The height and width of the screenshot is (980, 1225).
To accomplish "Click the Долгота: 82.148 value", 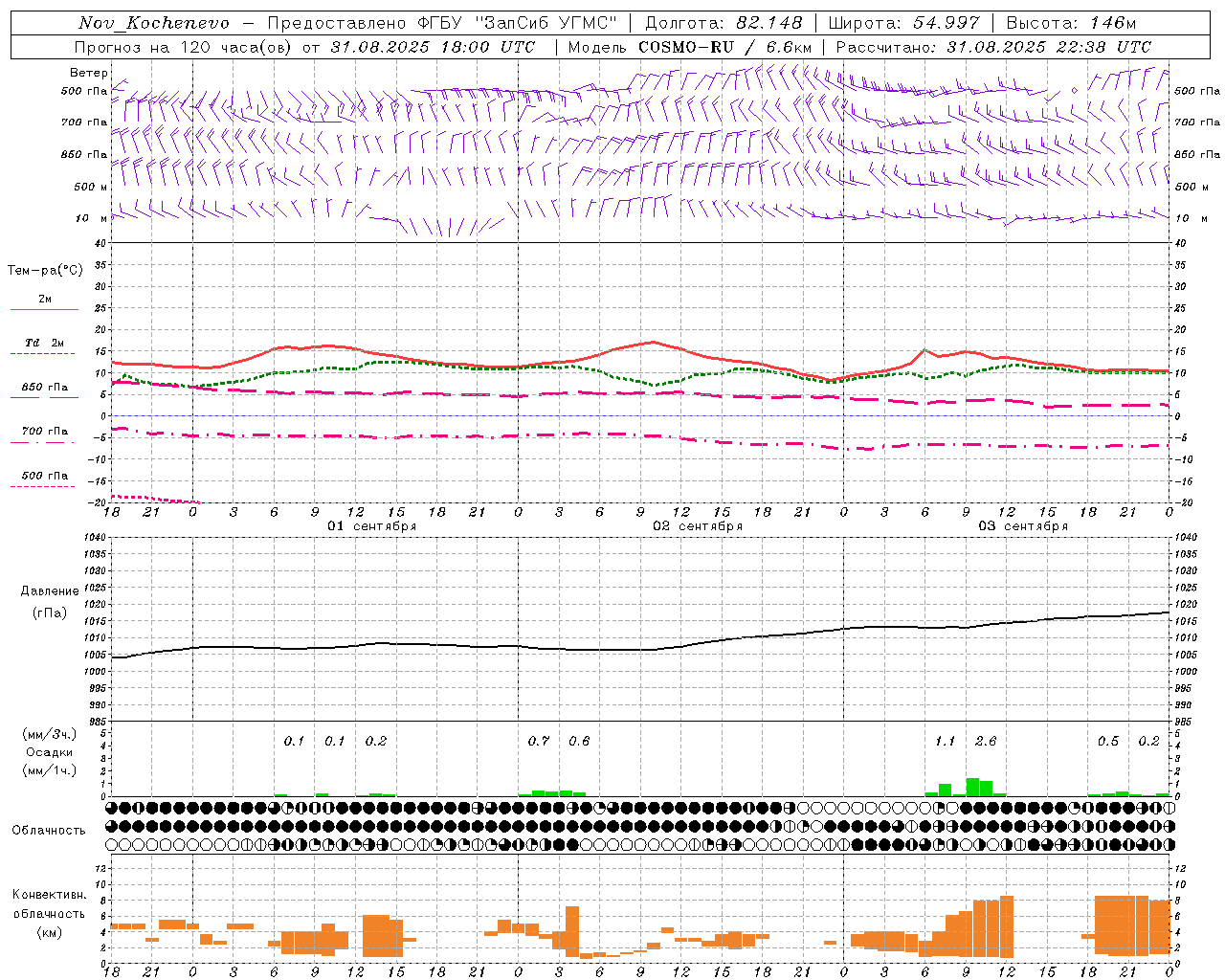I will click(x=724, y=23).
